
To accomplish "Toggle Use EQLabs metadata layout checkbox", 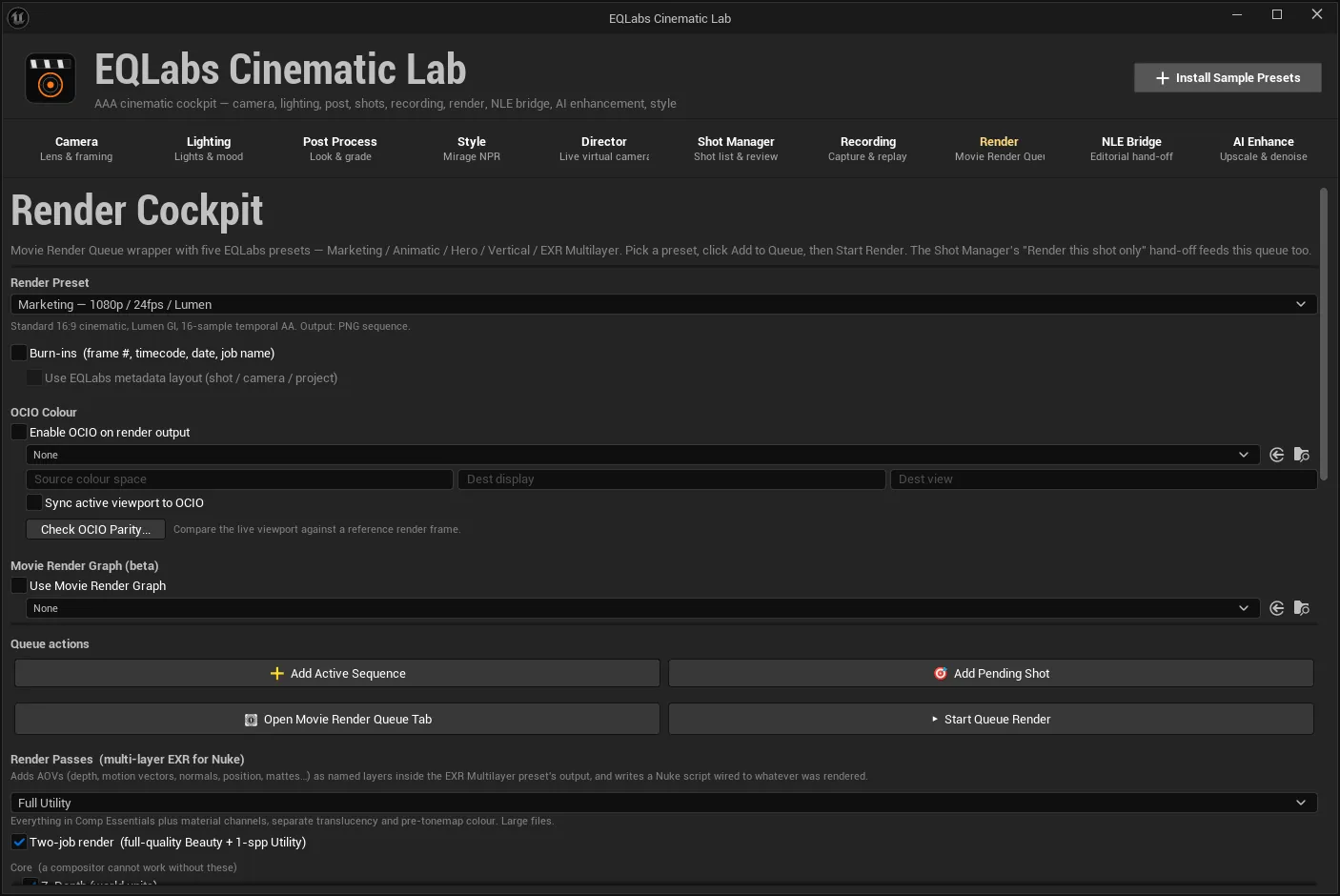I will point(34,377).
